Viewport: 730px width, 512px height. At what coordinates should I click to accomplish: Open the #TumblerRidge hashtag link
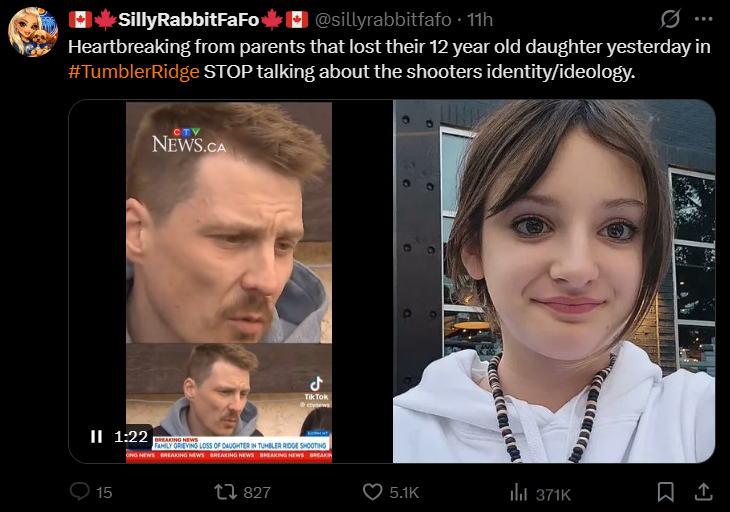coord(134,72)
